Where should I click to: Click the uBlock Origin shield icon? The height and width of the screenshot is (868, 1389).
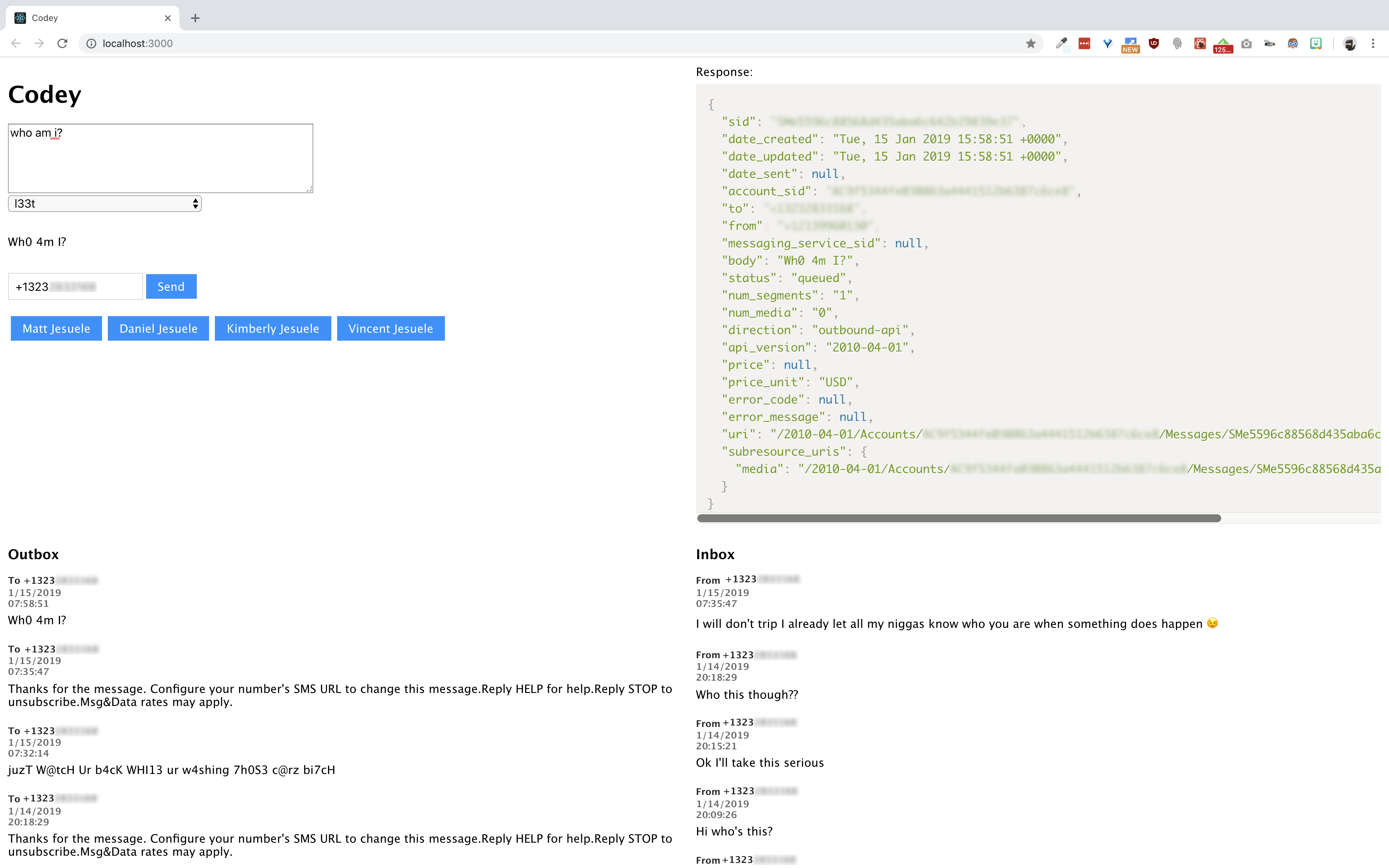pos(1154,44)
